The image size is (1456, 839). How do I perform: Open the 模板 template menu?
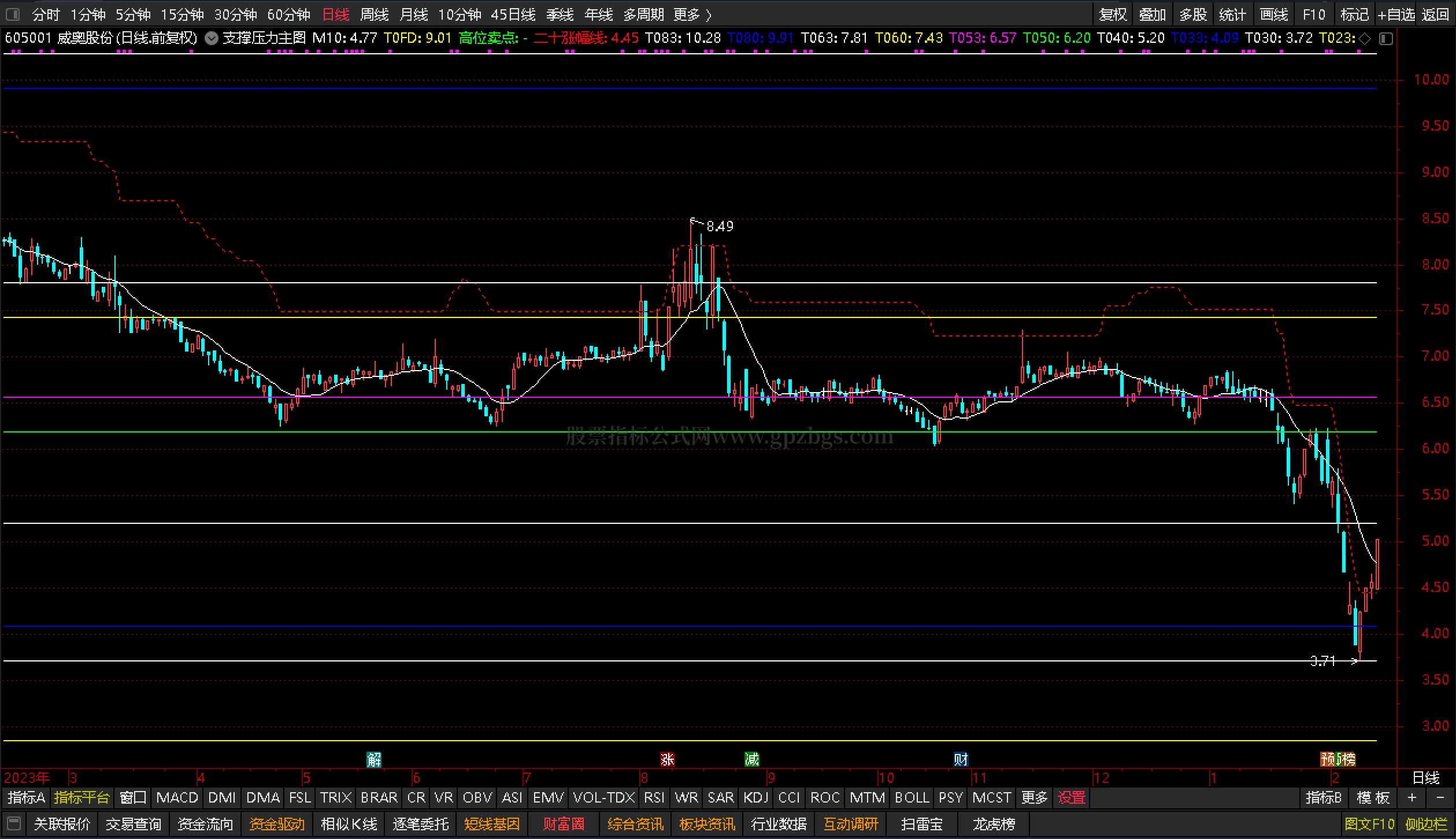click(x=1373, y=797)
